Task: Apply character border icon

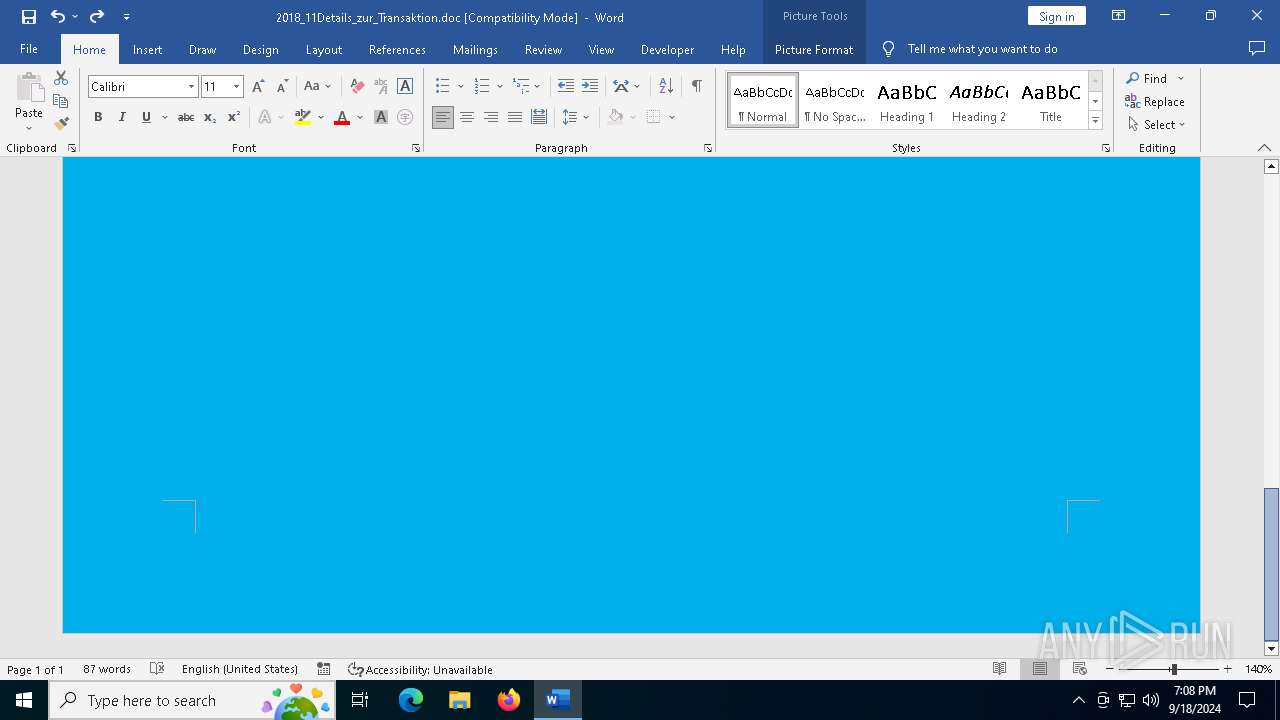Action: click(x=405, y=87)
